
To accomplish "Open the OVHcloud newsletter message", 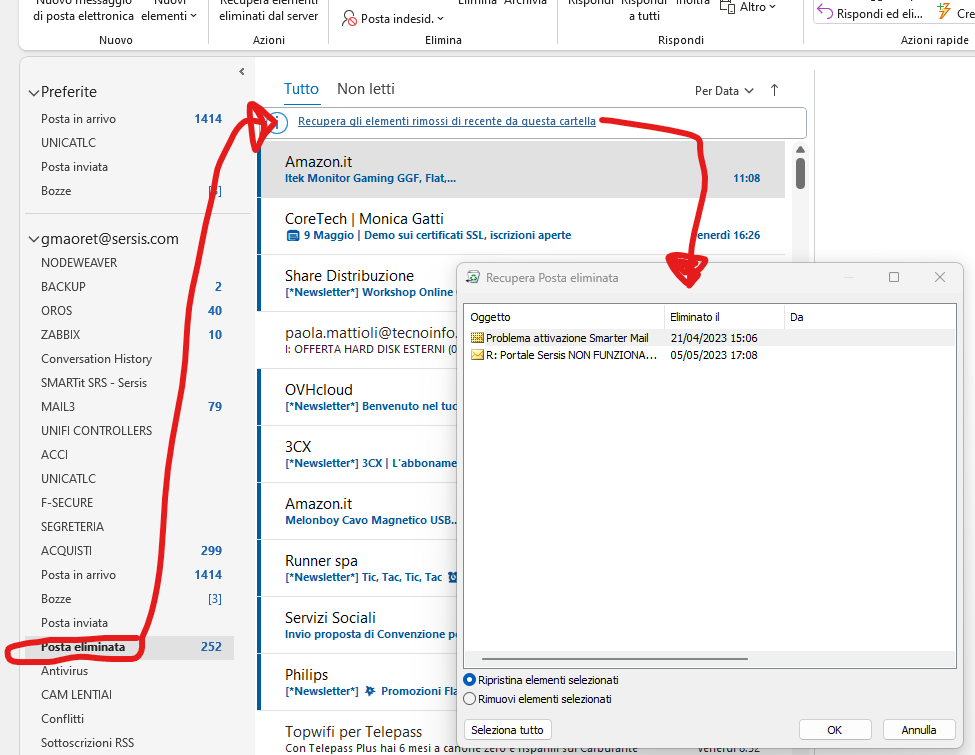I will (x=358, y=397).
